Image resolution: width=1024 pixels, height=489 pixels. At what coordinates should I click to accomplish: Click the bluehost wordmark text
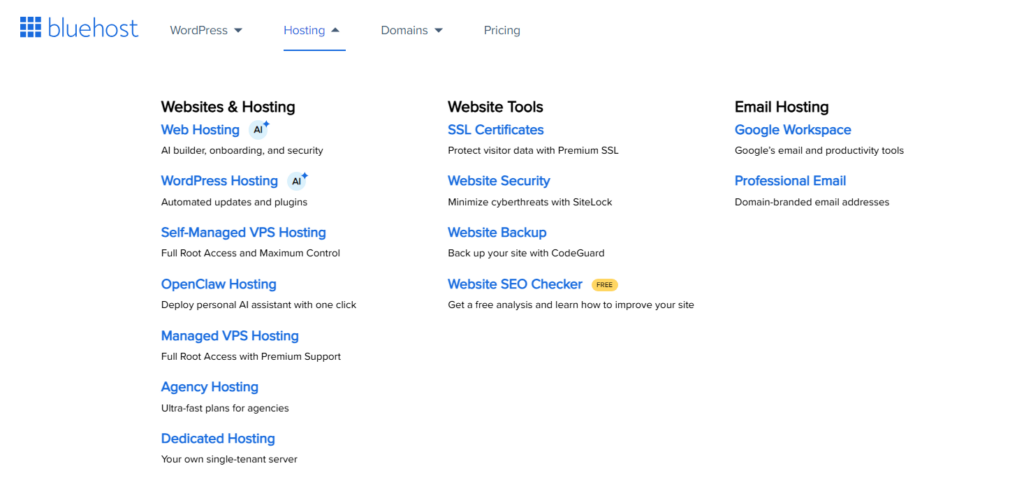point(93,28)
